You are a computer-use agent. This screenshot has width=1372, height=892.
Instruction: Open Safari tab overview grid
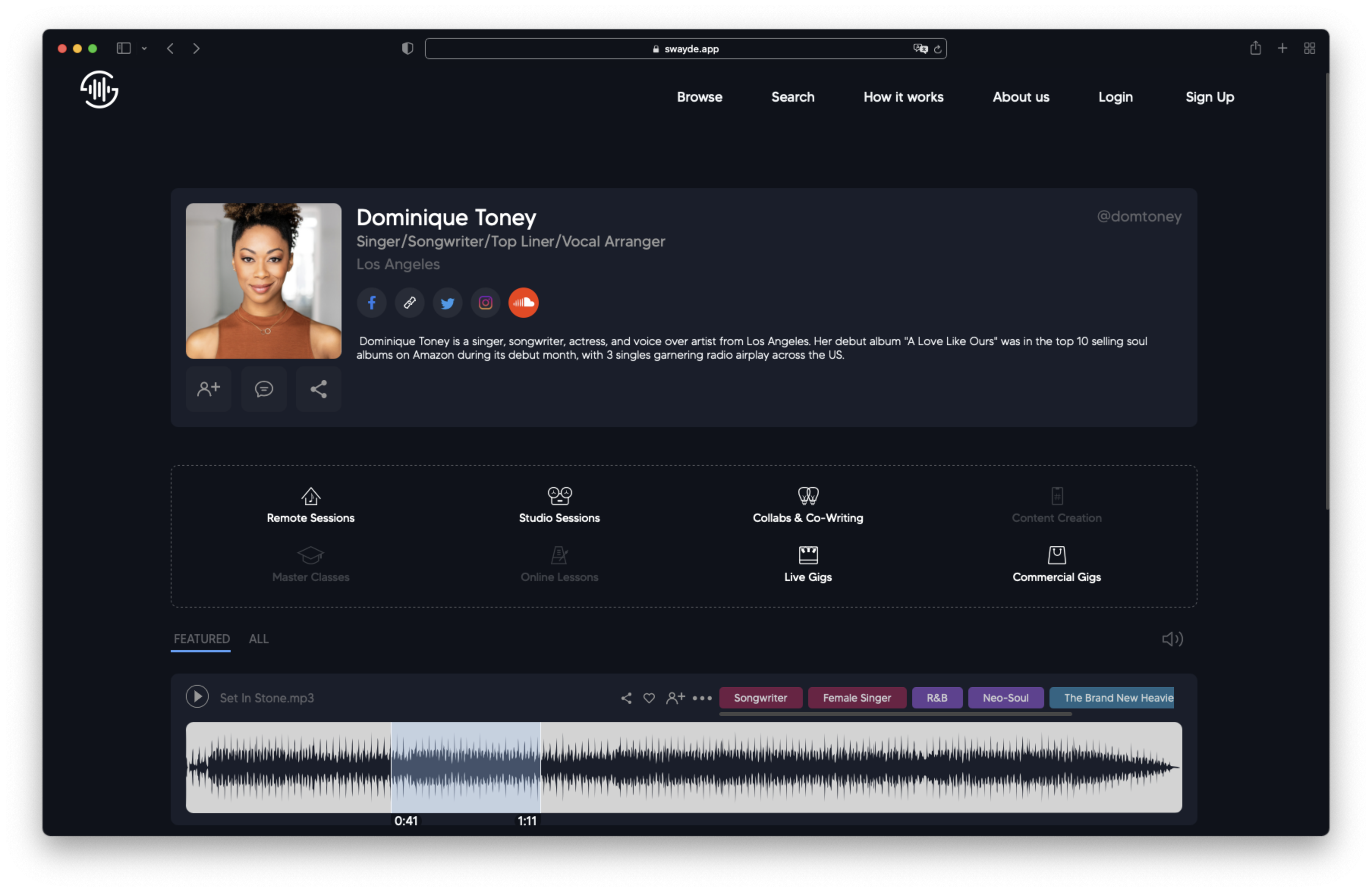coord(1309,49)
